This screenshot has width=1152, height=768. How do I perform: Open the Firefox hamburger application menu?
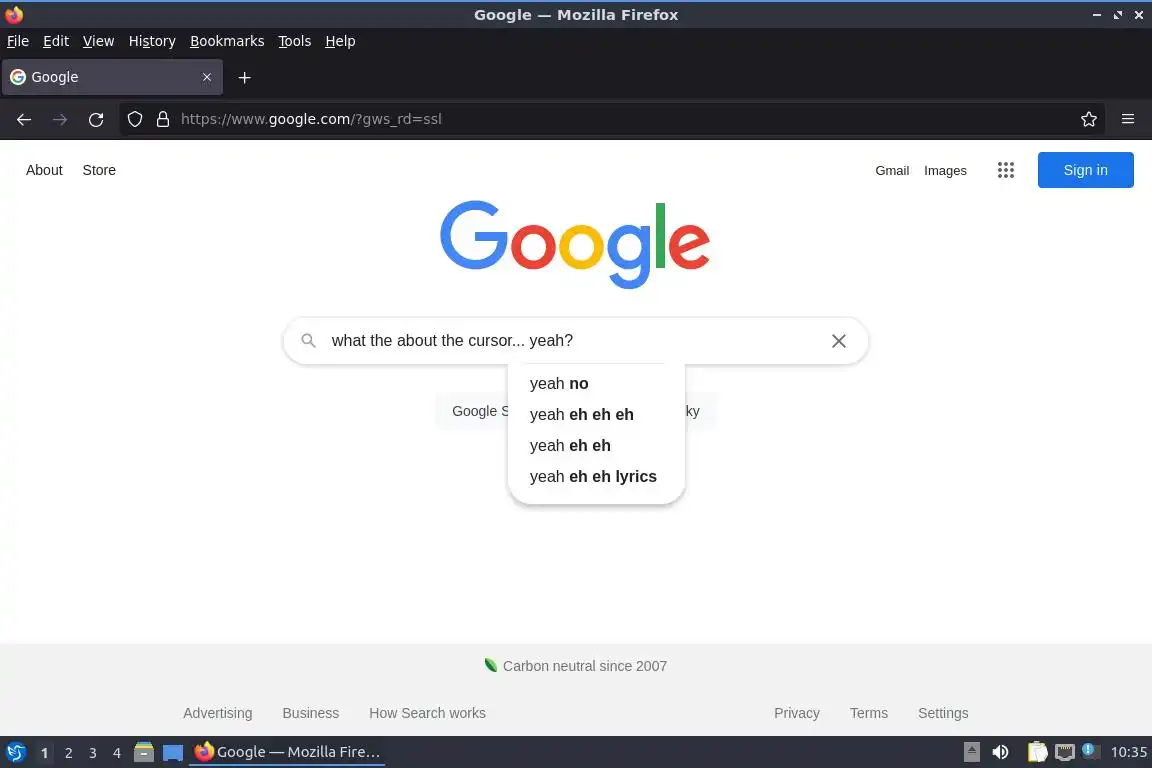(1128, 119)
